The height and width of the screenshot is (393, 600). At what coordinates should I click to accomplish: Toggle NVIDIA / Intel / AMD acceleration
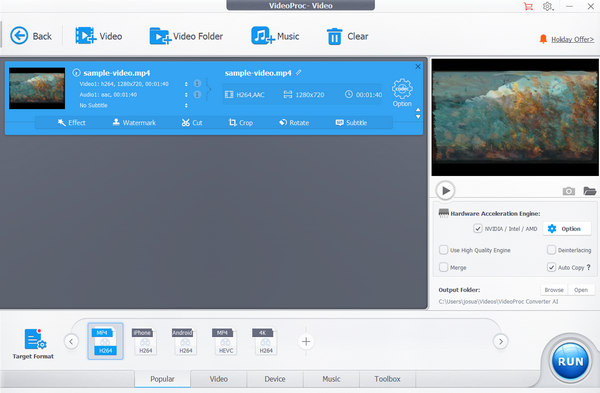coord(478,228)
